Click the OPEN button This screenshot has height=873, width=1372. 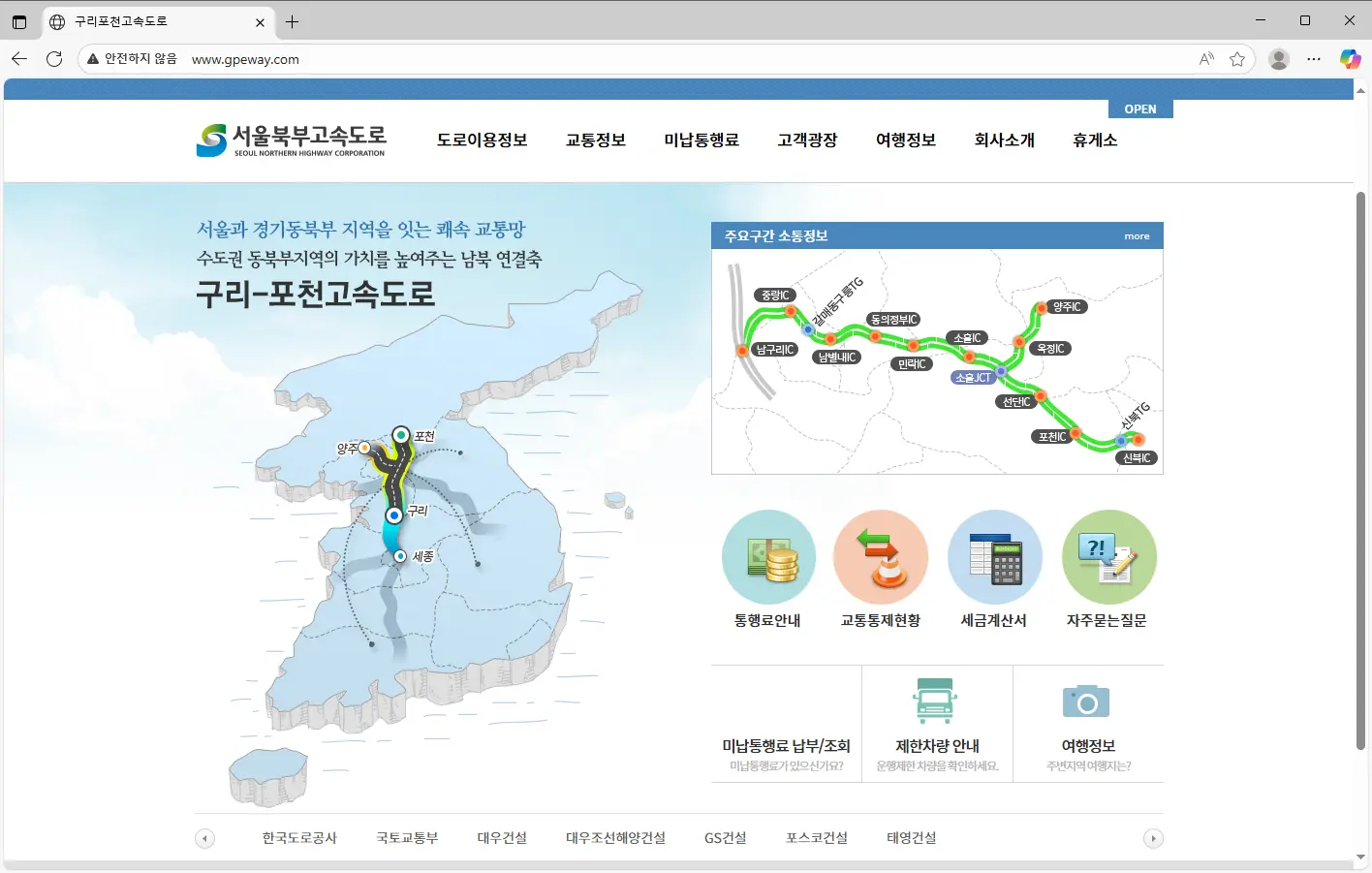point(1140,109)
